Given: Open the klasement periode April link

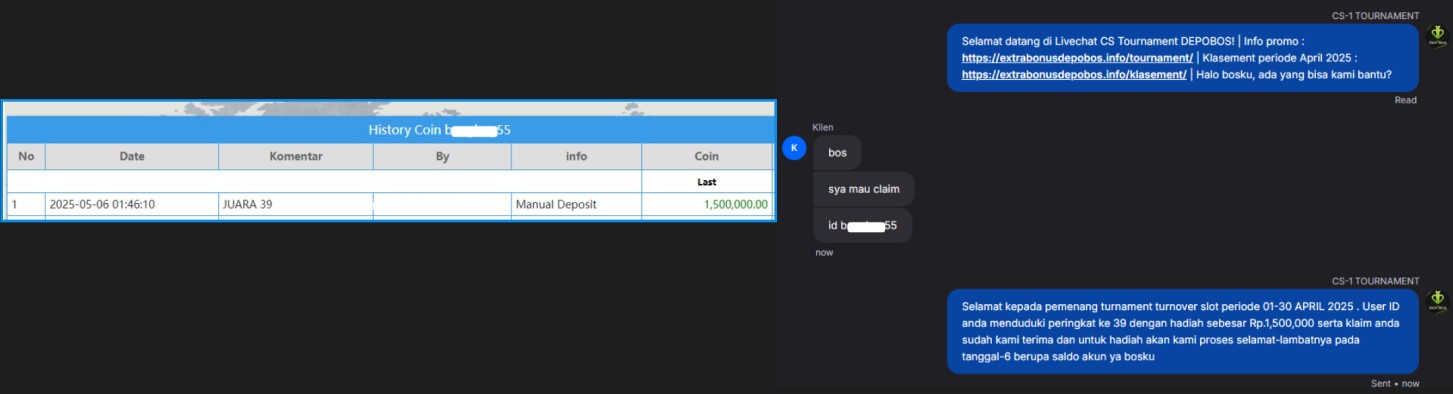Looking at the screenshot, I should click(1074, 75).
